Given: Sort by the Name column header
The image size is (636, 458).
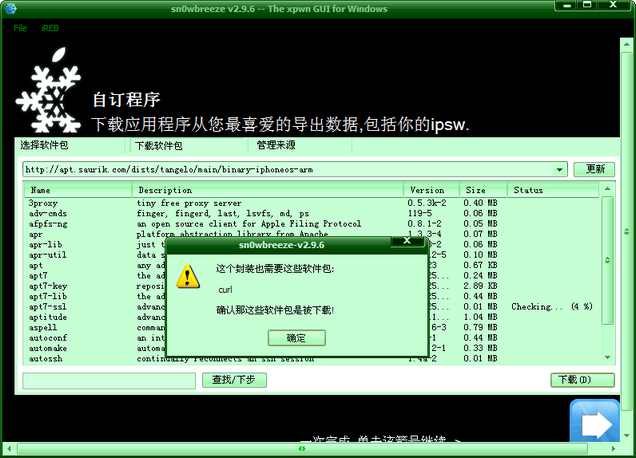Looking at the screenshot, I should 78,190.
